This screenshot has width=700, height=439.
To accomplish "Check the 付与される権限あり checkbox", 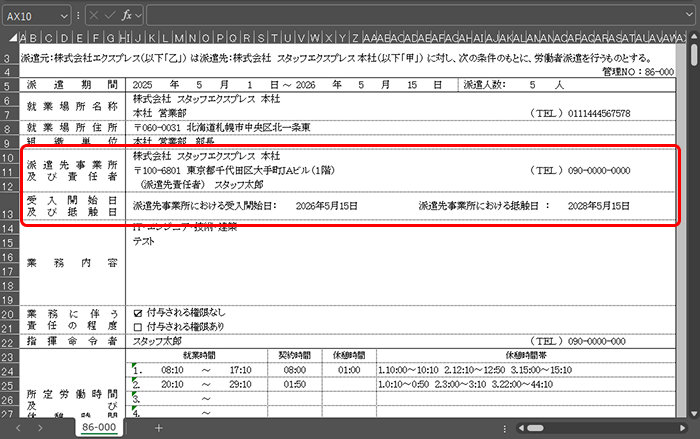I will pyautogui.click(x=138, y=327).
